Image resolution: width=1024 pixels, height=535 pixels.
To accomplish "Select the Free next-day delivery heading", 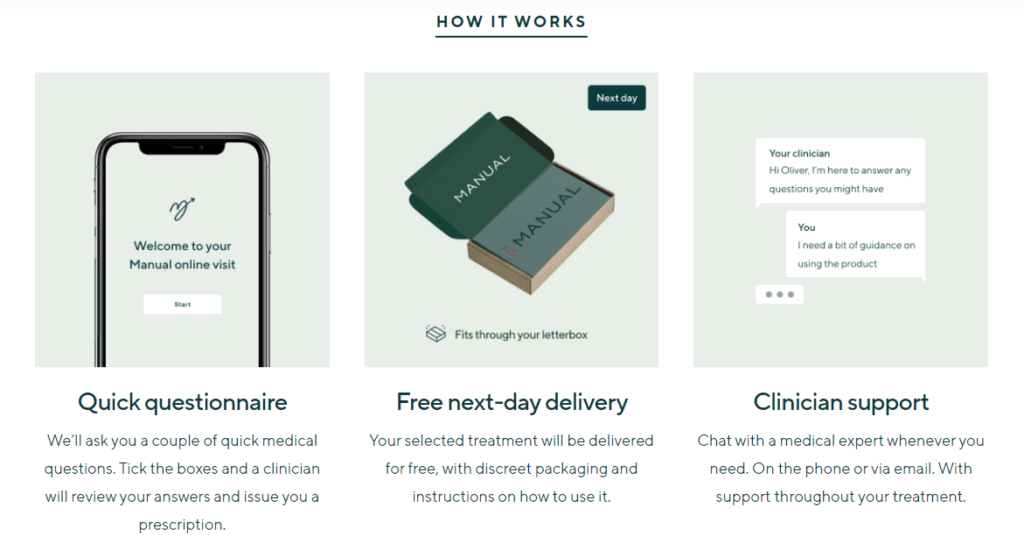I will pos(511,402).
